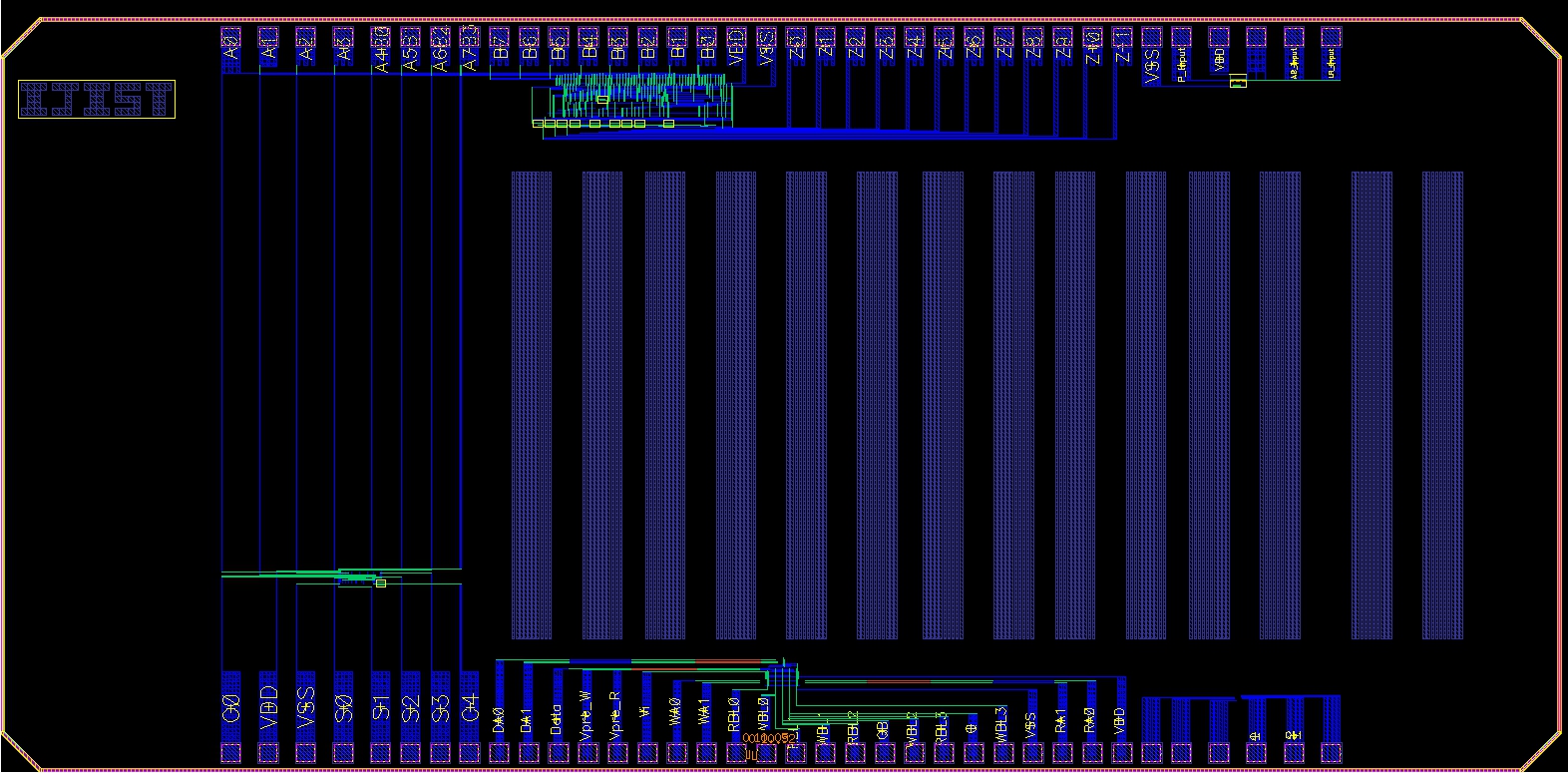Select the RA0 pad label
The image size is (1568, 773).
(x=1090, y=720)
